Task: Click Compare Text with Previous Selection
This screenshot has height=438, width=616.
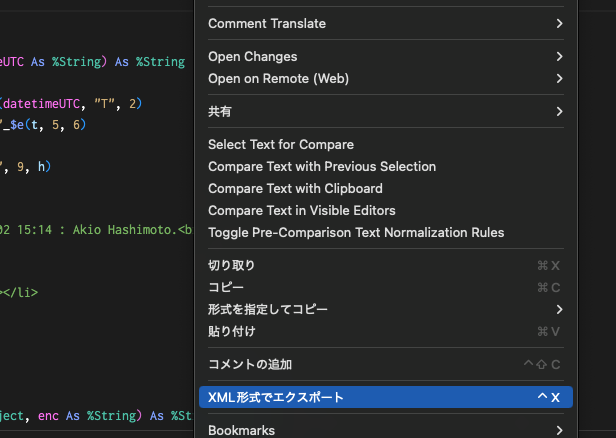Action: [x=322, y=167]
